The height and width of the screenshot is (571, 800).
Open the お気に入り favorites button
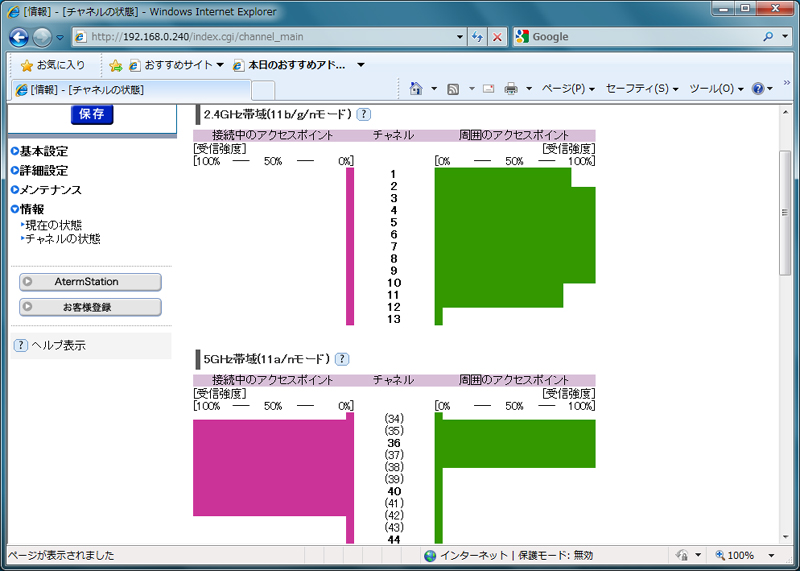coord(53,65)
